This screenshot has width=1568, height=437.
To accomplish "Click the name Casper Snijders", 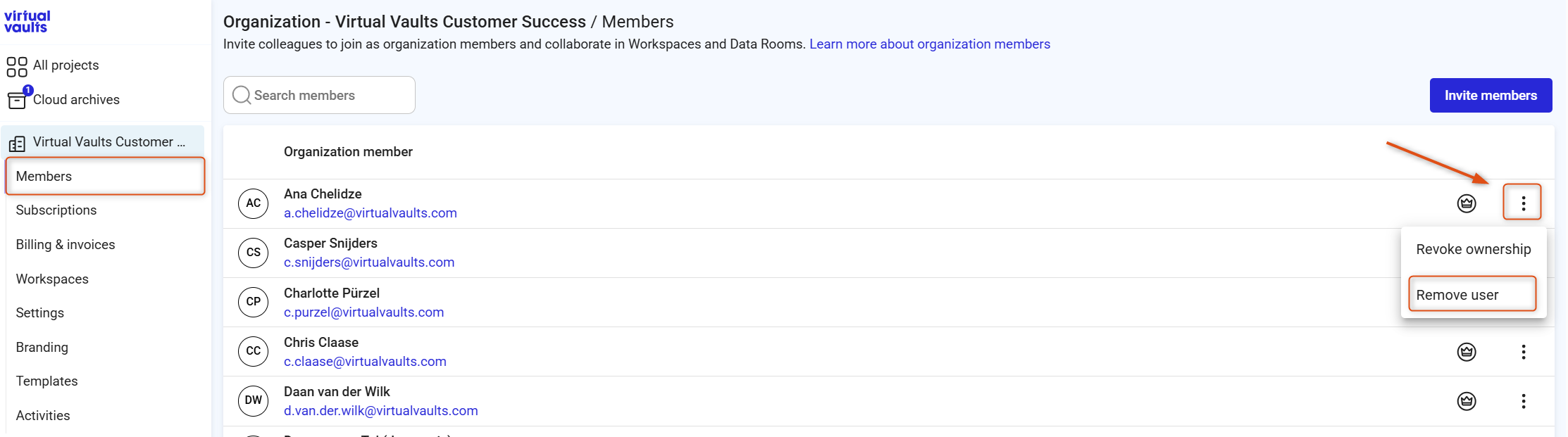I will (330, 243).
